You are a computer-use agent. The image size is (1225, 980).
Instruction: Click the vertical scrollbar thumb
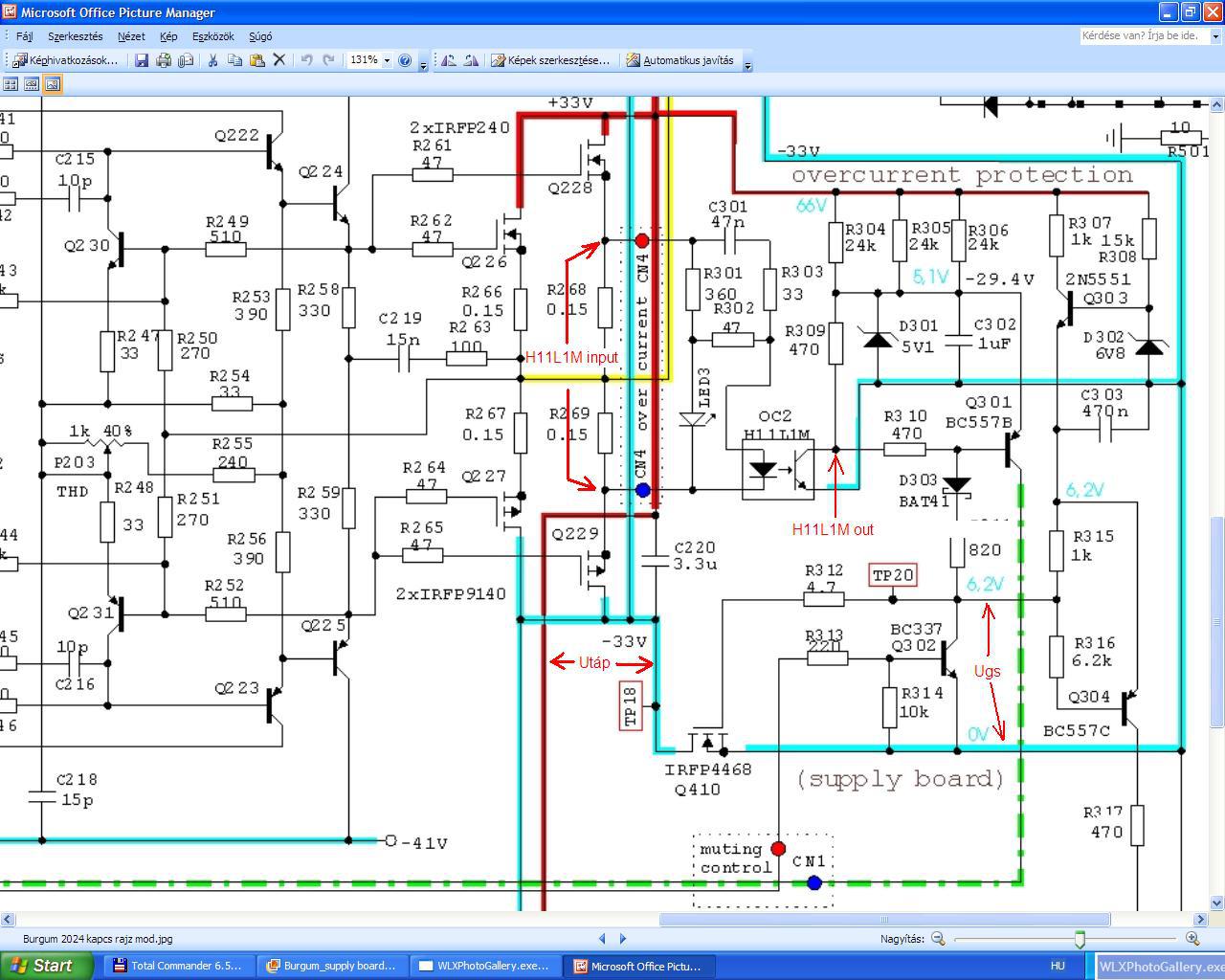coord(1217,620)
